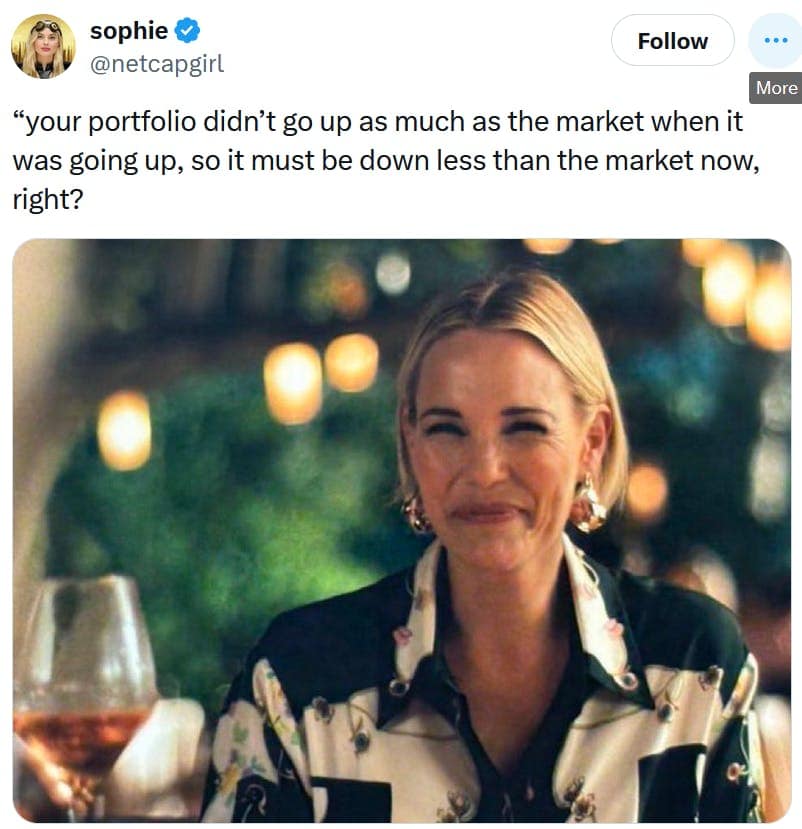The height and width of the screenshot is (829, 802).
Task: Click the @netcapgirl handle
Action: tap(157, 64)
